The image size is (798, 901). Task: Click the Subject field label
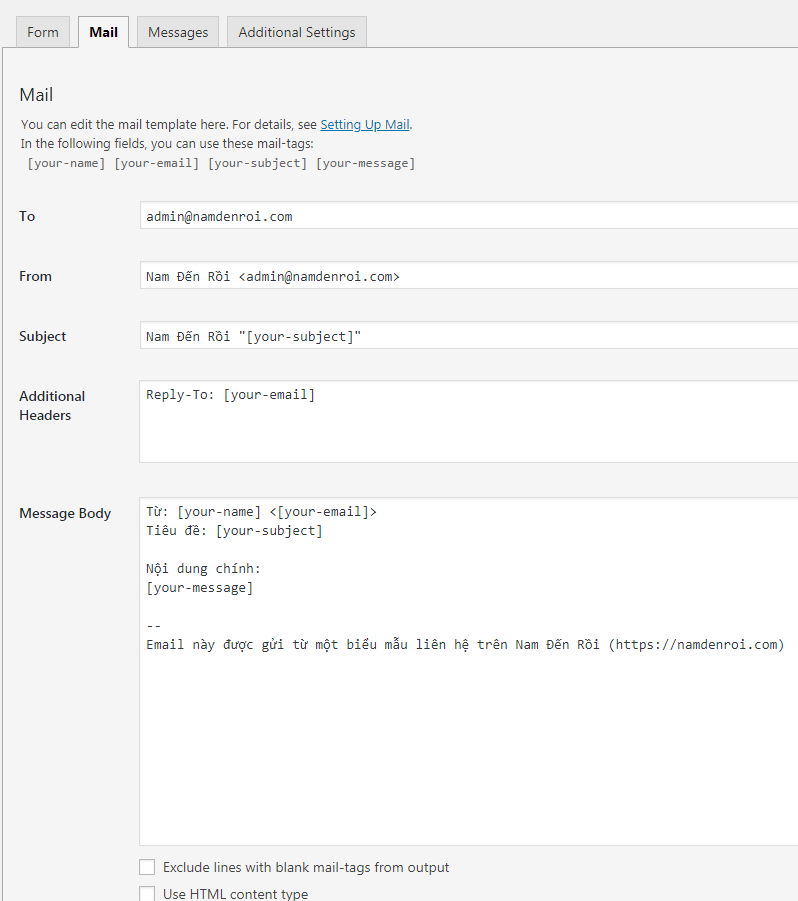[43, 336]
